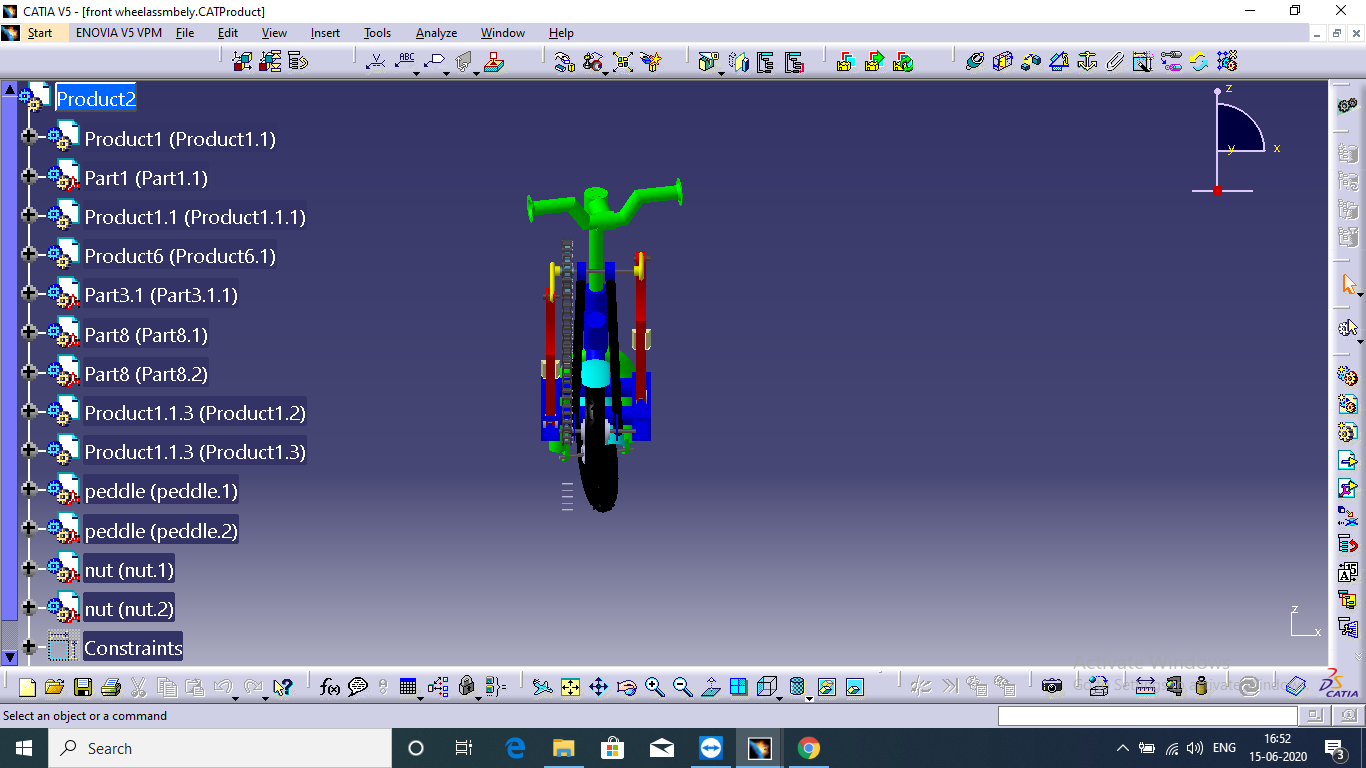Select nut (nut.2) in specification tree
The height and width of the screenshot is (768, 1366).
pyautogui.click(x=129, y=609)
